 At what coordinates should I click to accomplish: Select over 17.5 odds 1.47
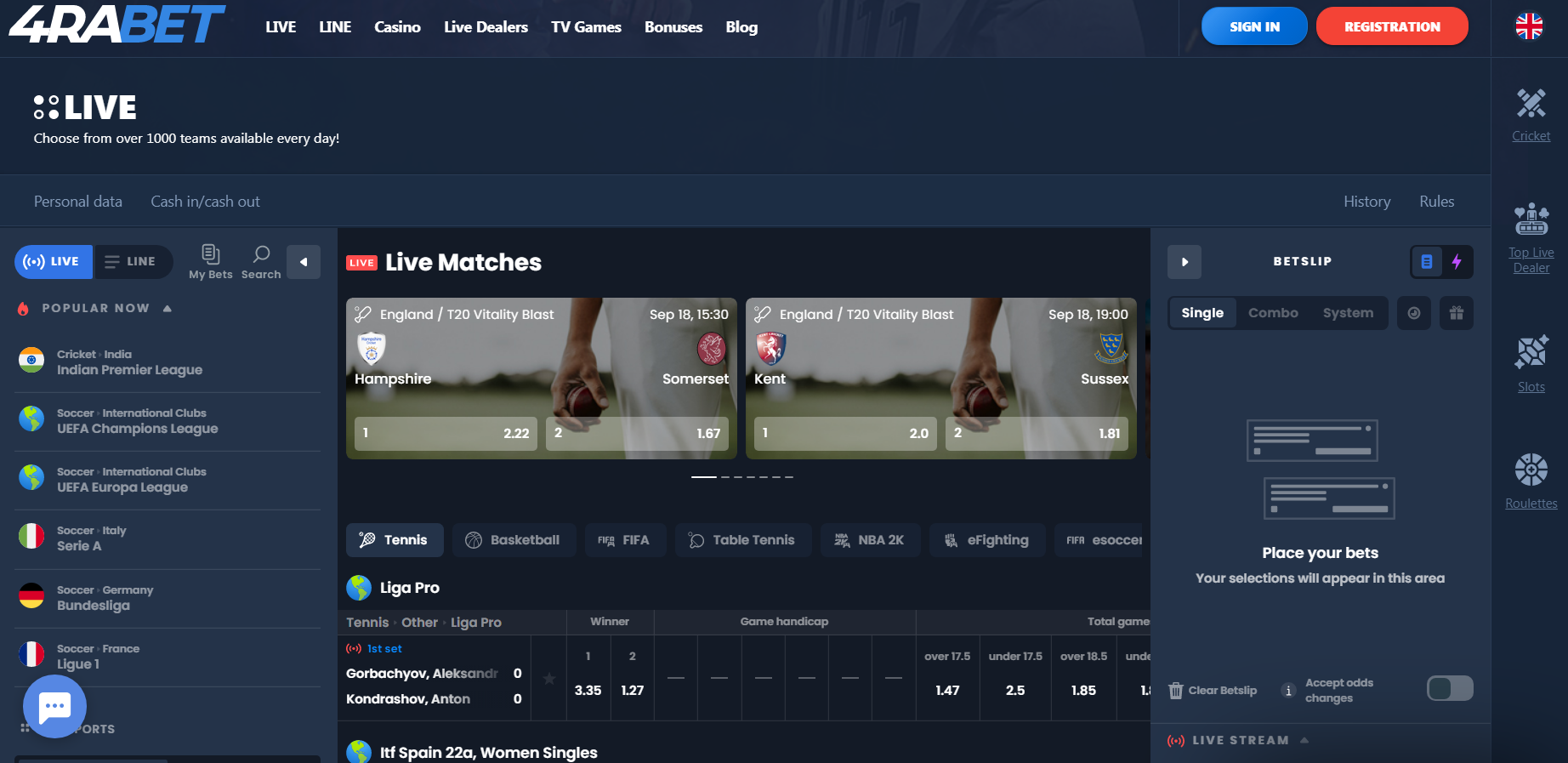pos(947,678)
